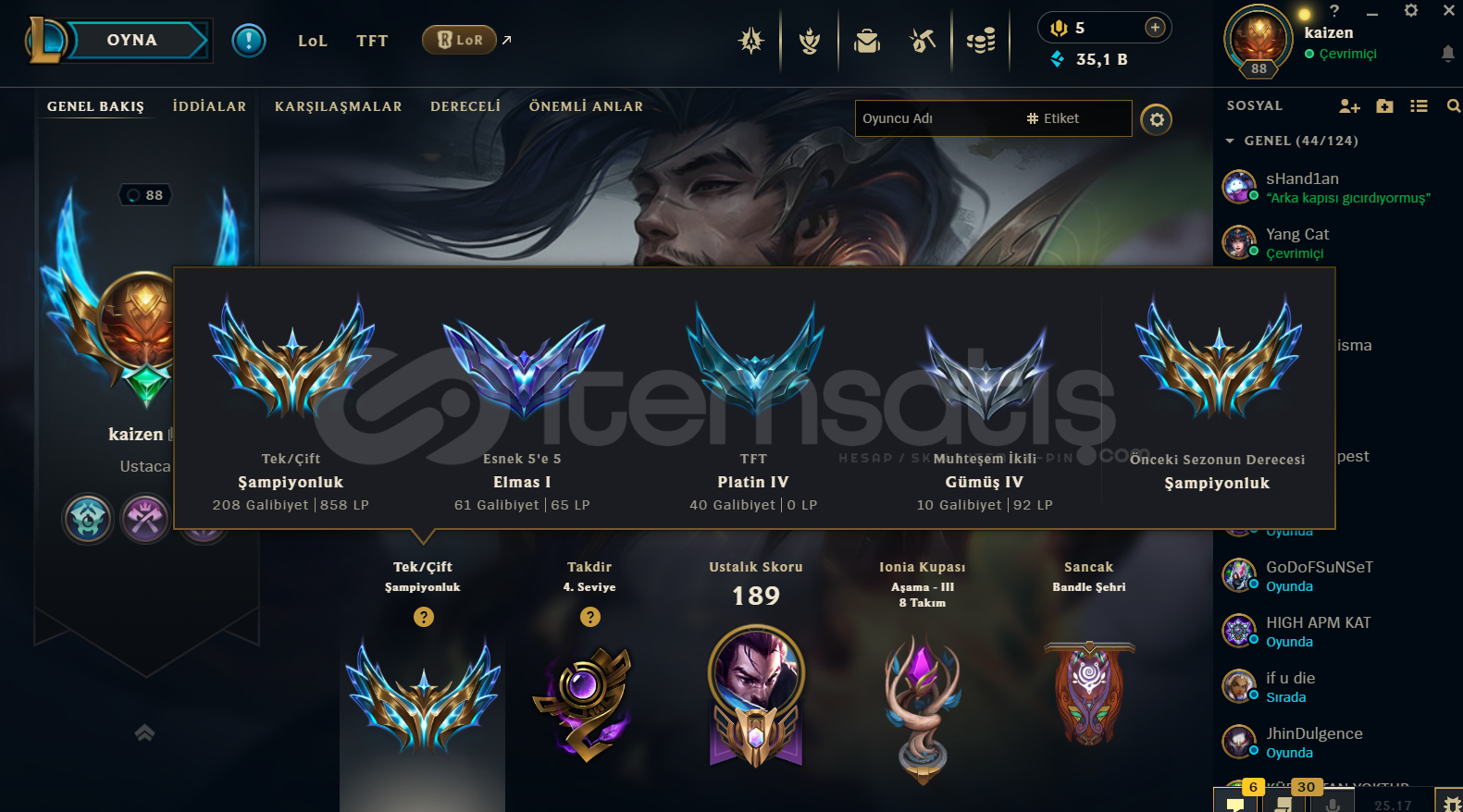1463x812 pixels.
Task: Open the new folder icon in Social
Action: [1384, 106]
